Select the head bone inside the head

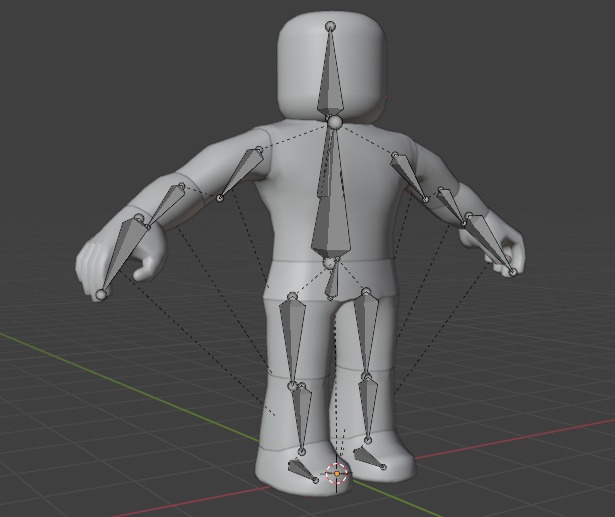click(x=330, y=75)
